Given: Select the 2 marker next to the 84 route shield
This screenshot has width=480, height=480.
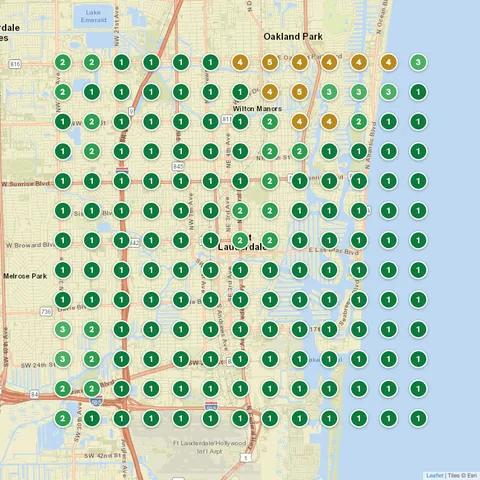Looking at the screenshot, I should click(62, 389).
